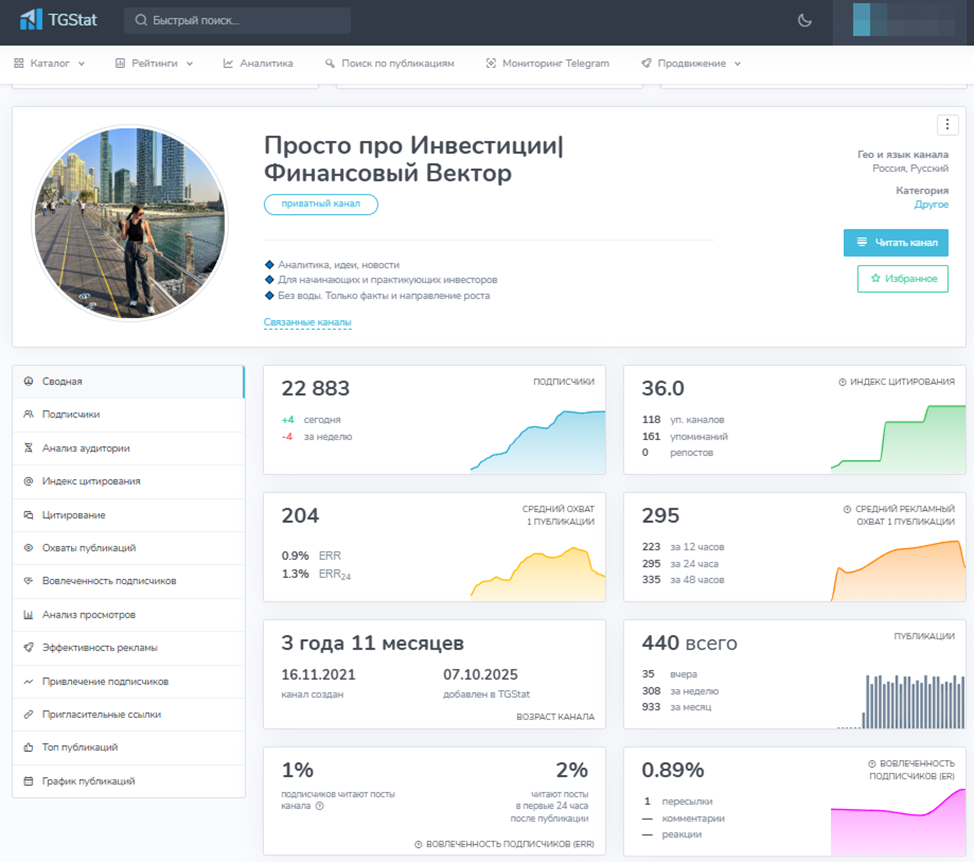Image resolution: width=974 pixels, height=862 pixels.
Task: Open the Связанные каналы link
Action: [307, 322]
